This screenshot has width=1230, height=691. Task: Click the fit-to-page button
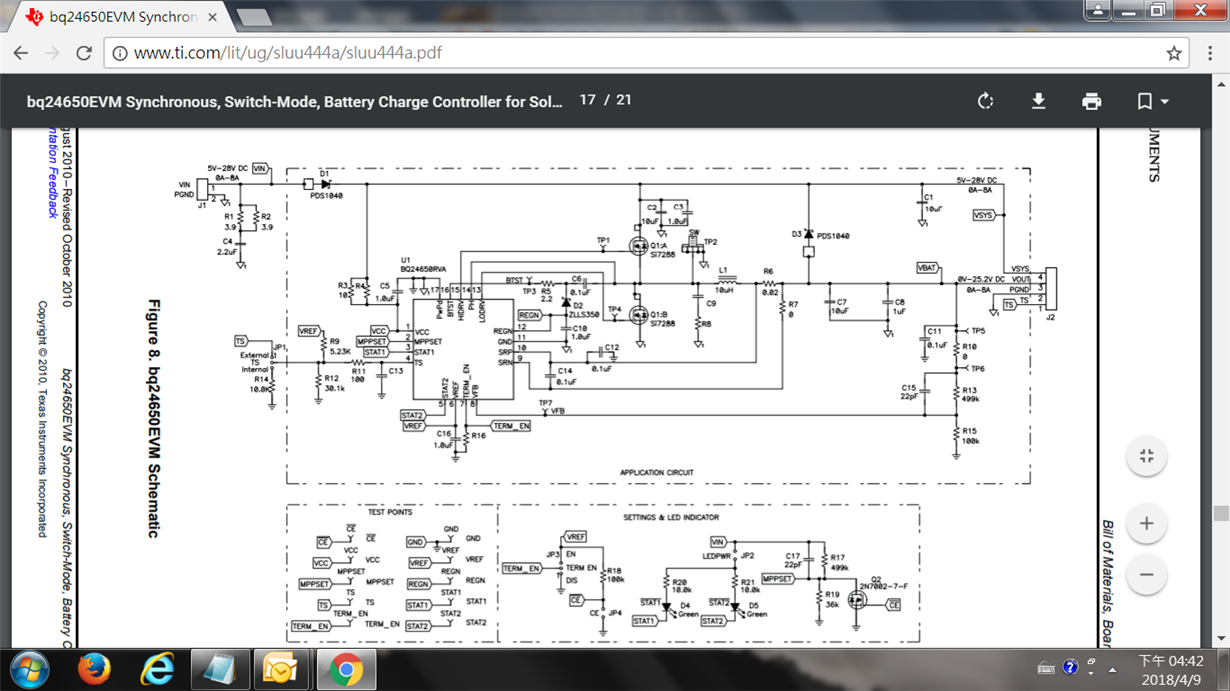(1146, 457)
